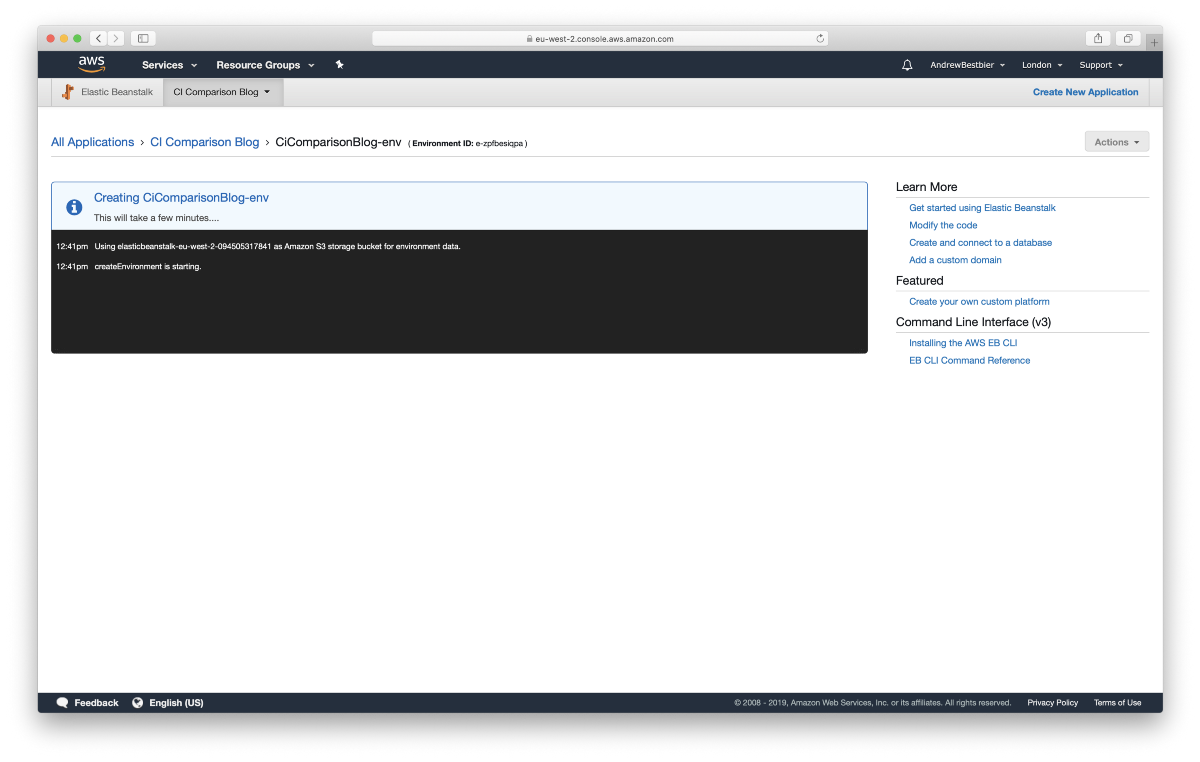Click the Feedback speech bubble icon

pyautogui.click(x=62, y=703)
